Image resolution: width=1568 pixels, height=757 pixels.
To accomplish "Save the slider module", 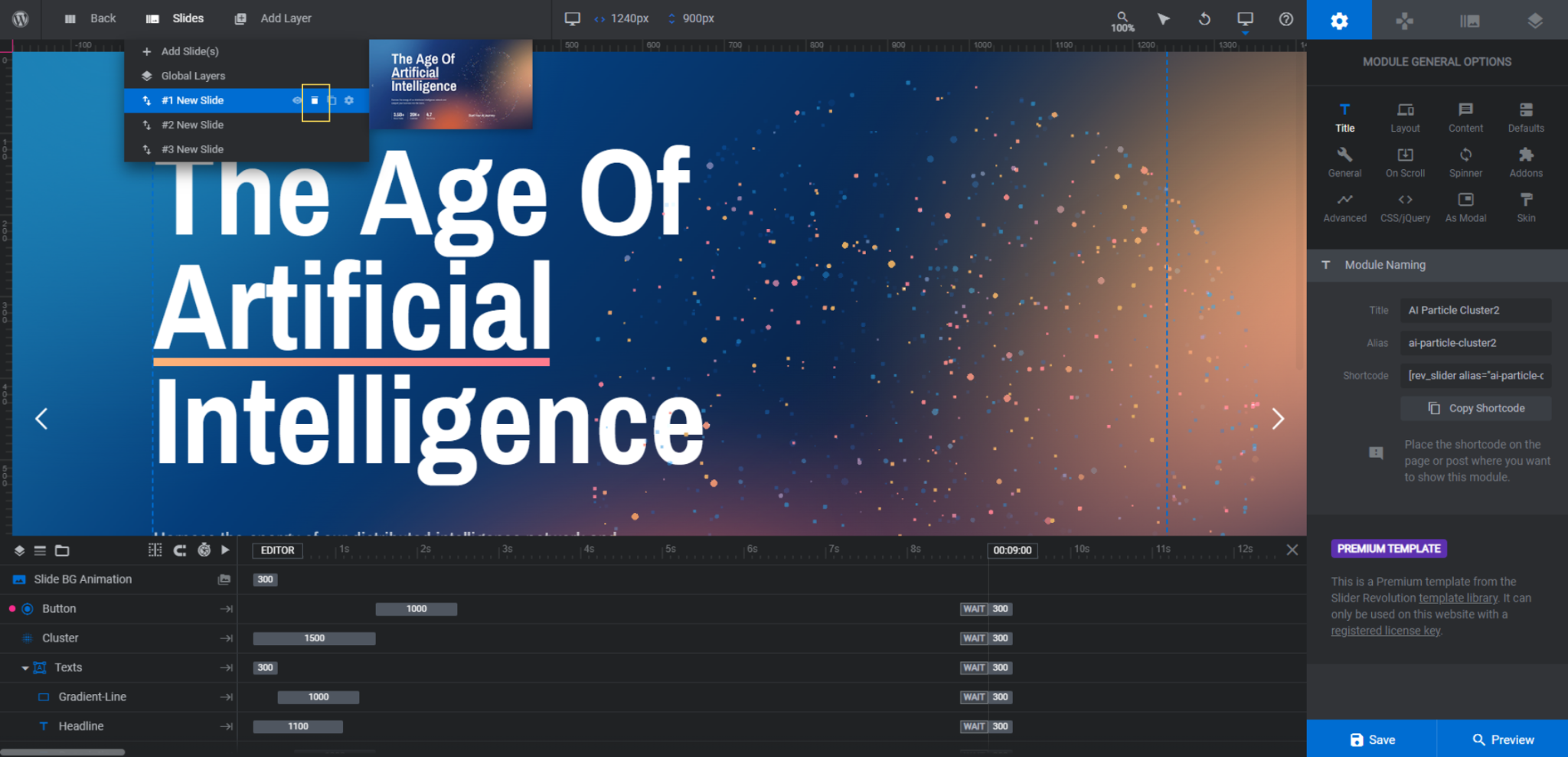I will point(1372,739).
